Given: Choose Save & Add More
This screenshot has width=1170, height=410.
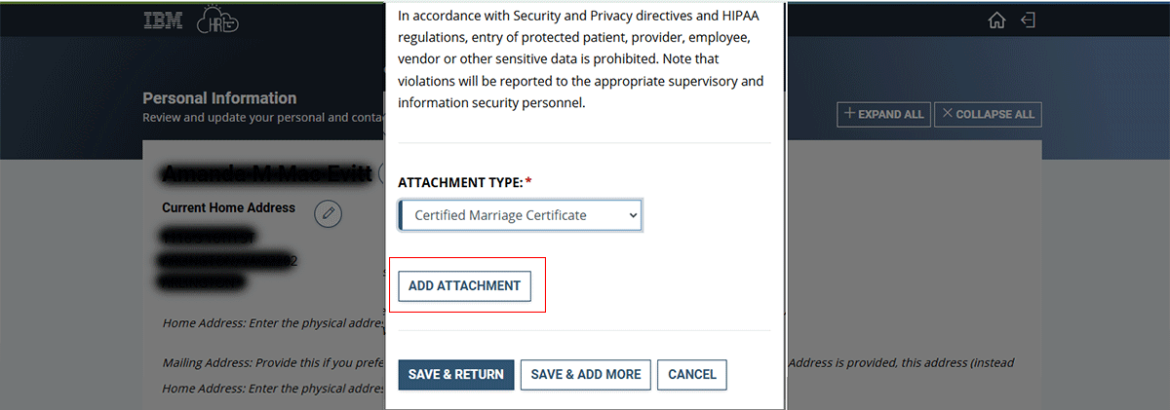Looking at the screenshot, I should point(586,375).
